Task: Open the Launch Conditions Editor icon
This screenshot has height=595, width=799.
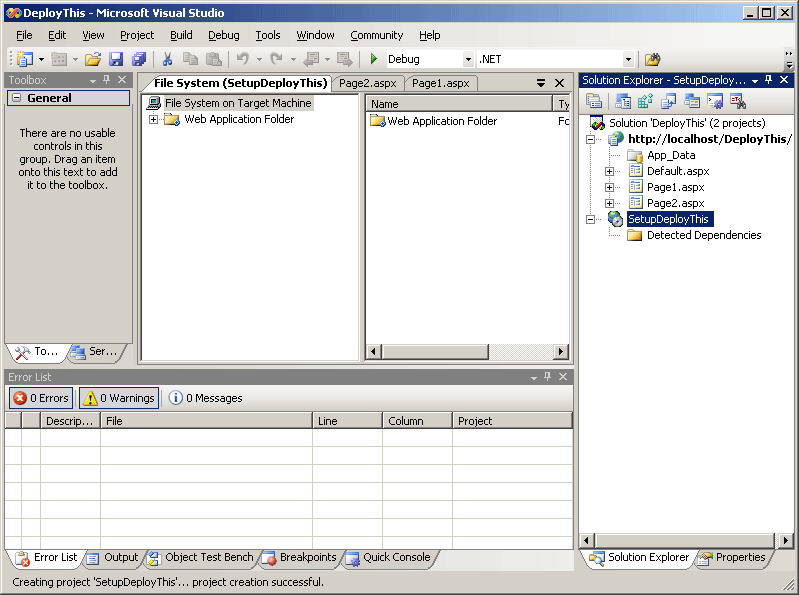Action: [x=738, y=101]
